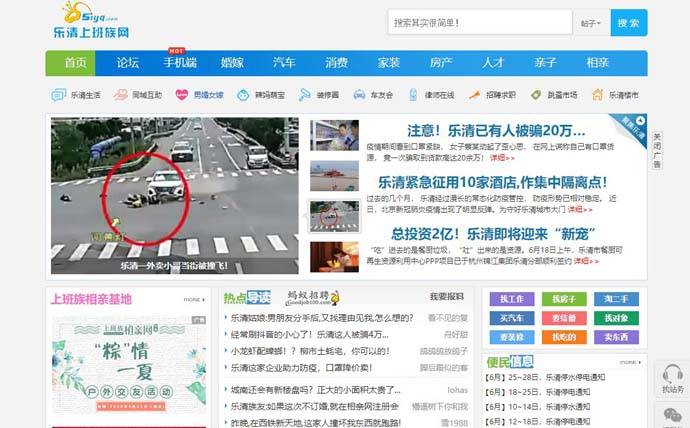This screenshot has height=428, width=690.
Task: Click the pink heart icon for 男婚女嫁
Action: (x=181, y=95)
